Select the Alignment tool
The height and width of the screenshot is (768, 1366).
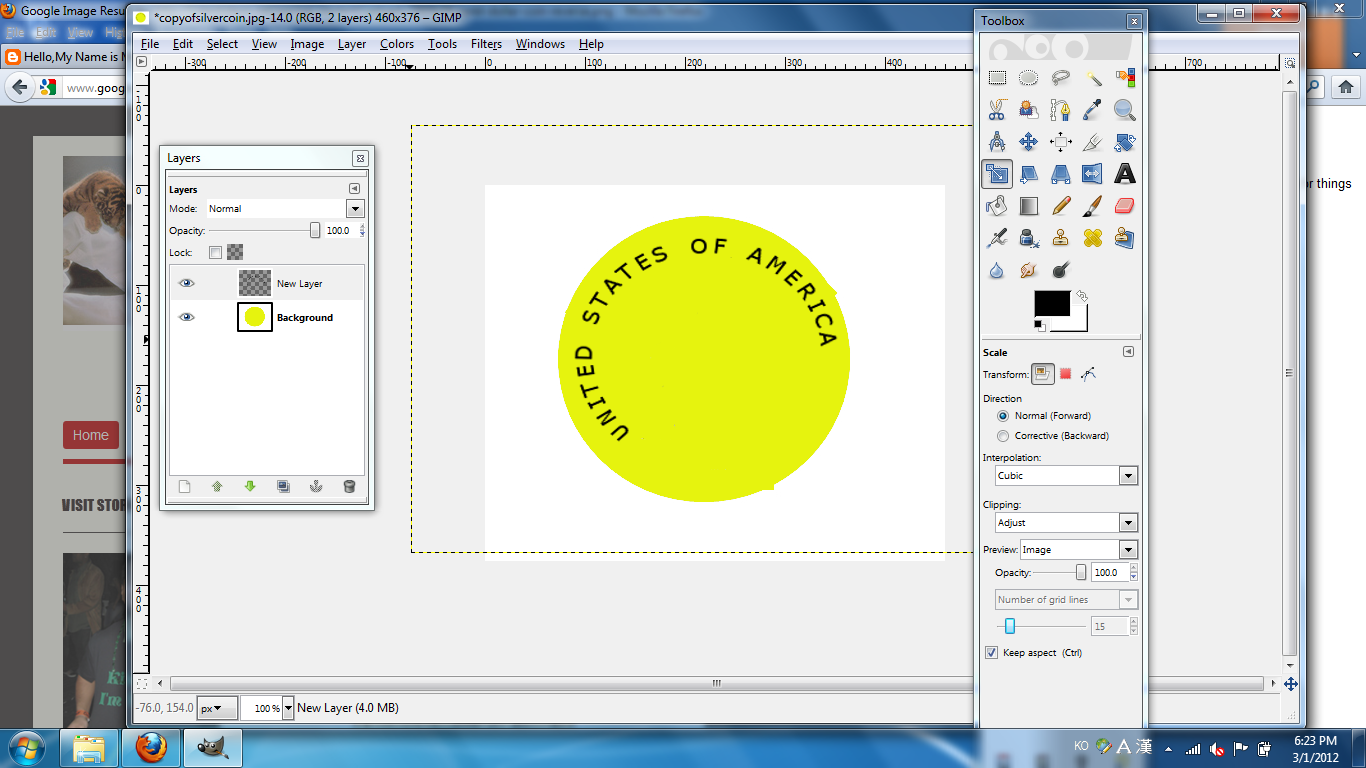click(x=1061, y=142)
